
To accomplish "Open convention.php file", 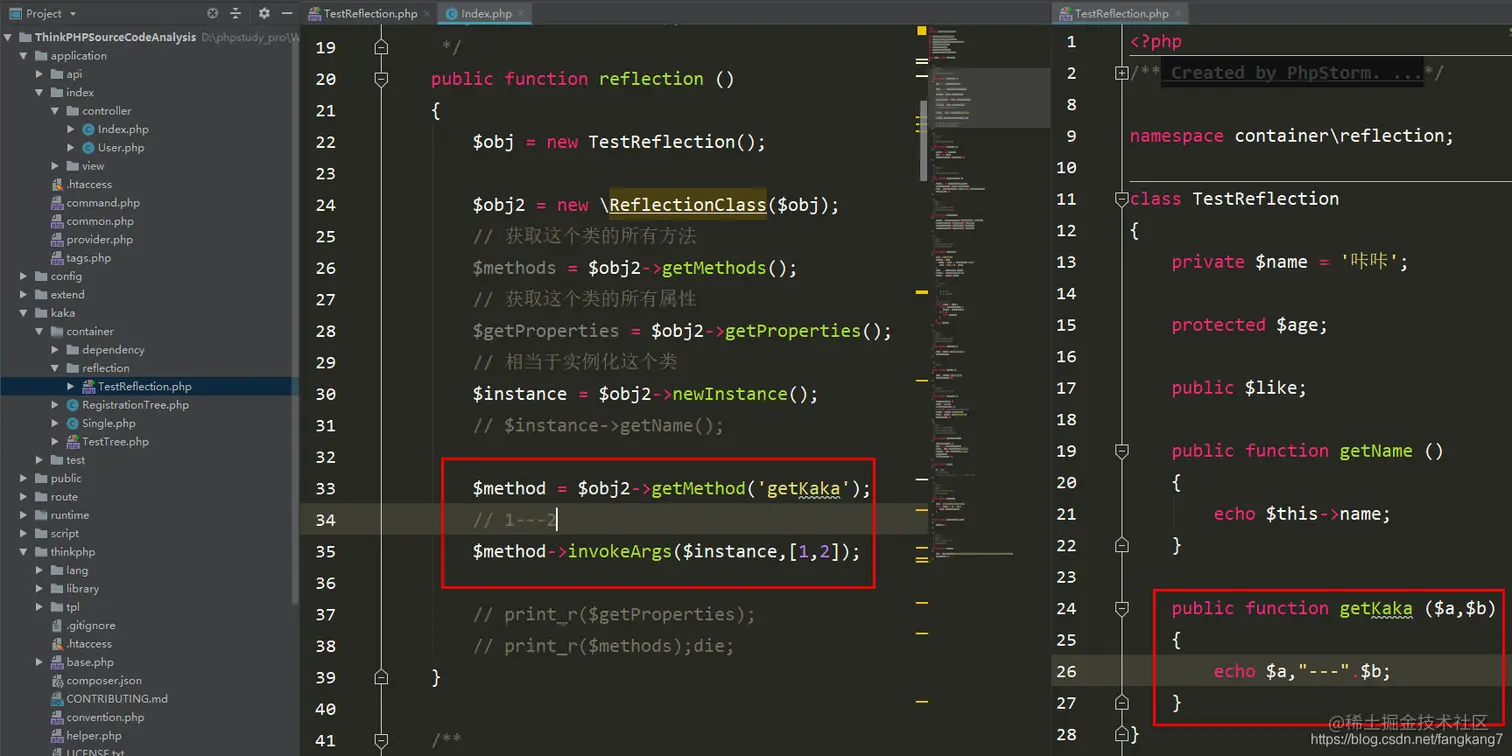I will (x=104, y=718).
